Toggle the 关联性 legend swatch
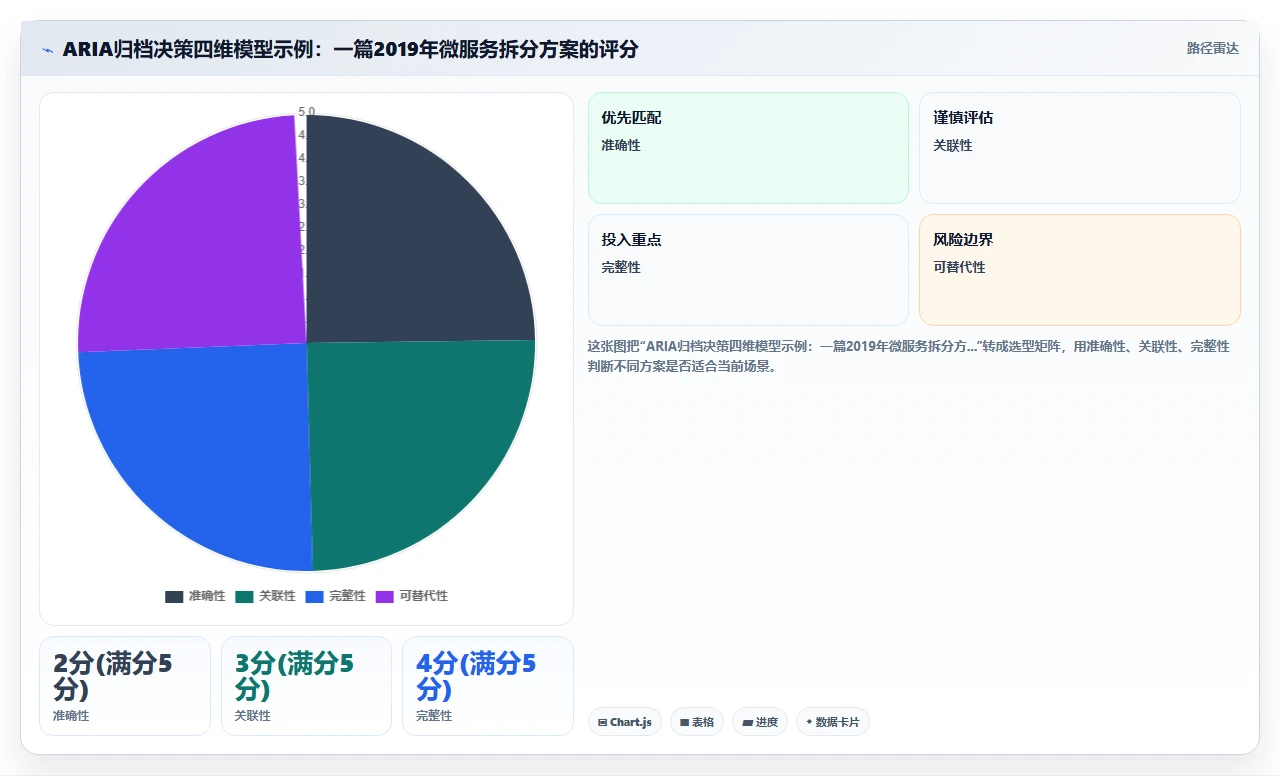1280x776 pixels. (x=245, y=596)
